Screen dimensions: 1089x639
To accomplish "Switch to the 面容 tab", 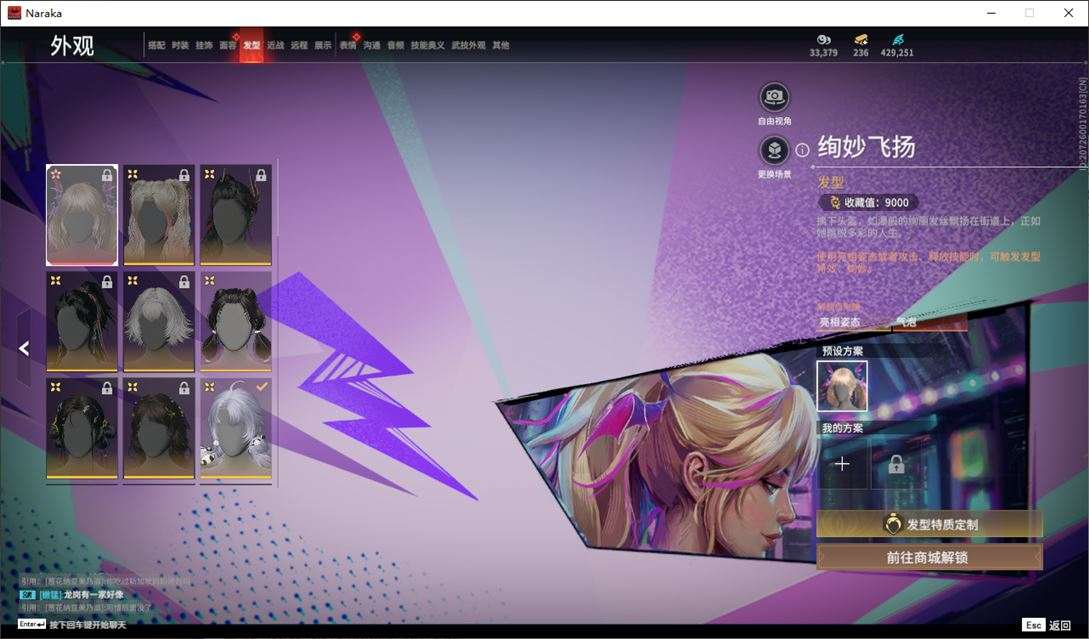I will pyautogui.click(x=228, y=45).
